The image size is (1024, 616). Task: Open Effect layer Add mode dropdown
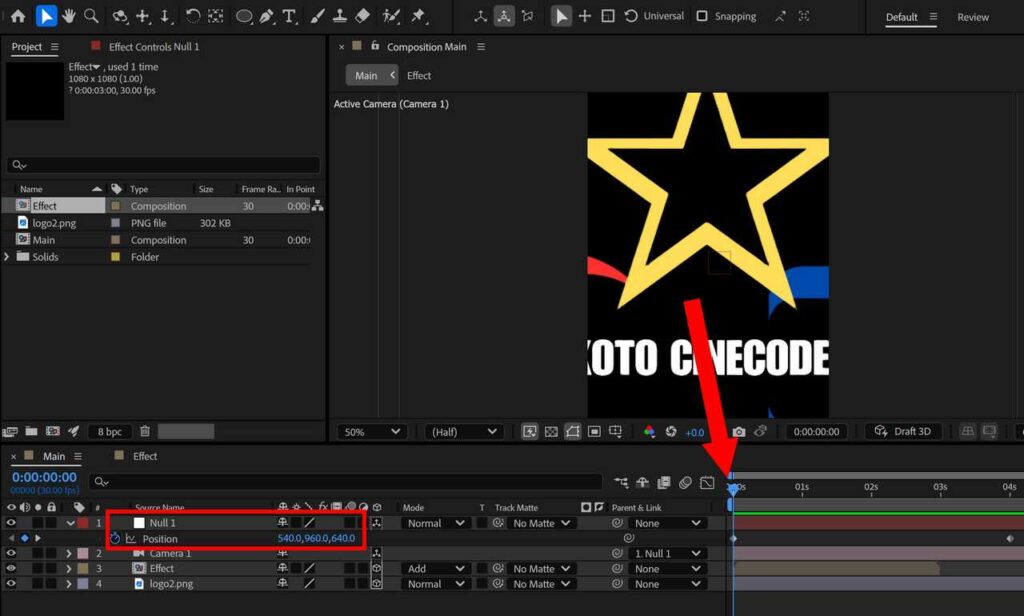click(x=436, y=568)
